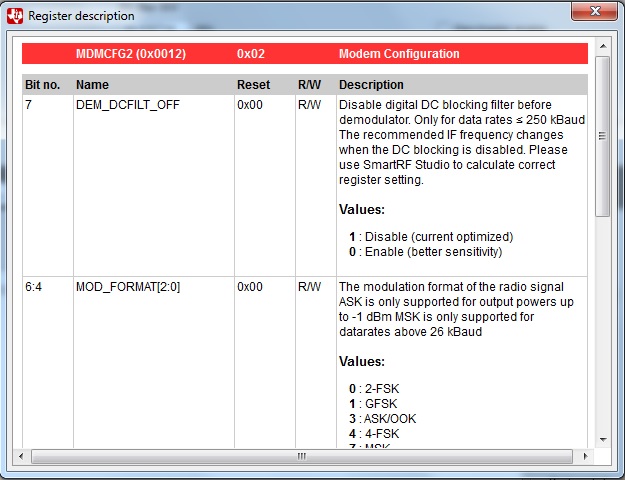Select the MOD_FORMAT[2:0] field name
625x480 pixels.
pos(128,287)
